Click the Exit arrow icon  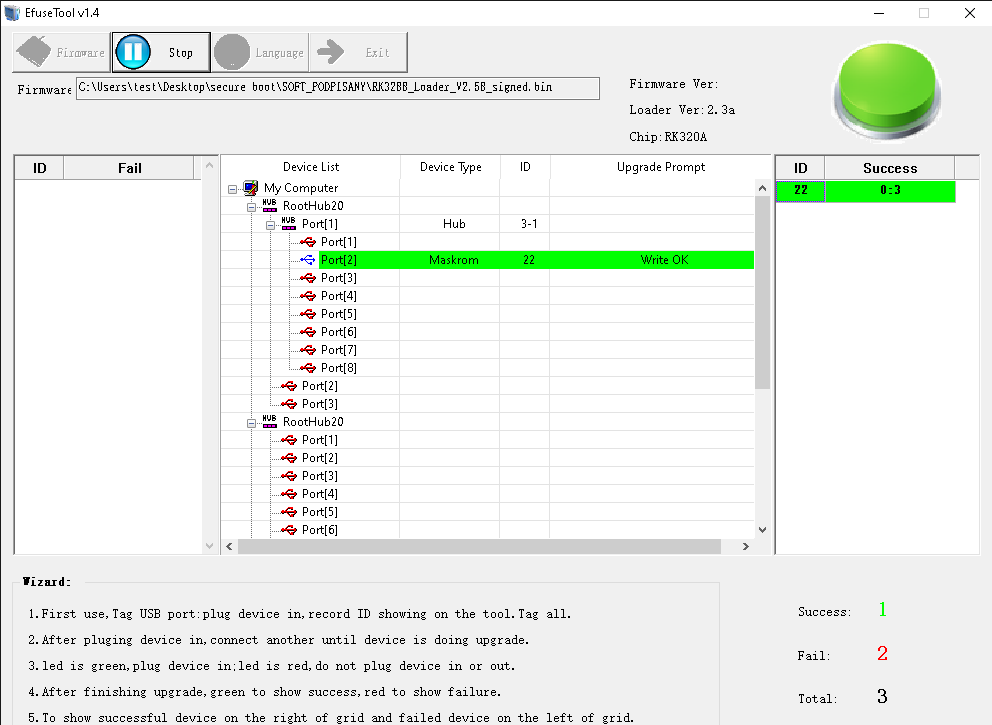pos(331,51)
